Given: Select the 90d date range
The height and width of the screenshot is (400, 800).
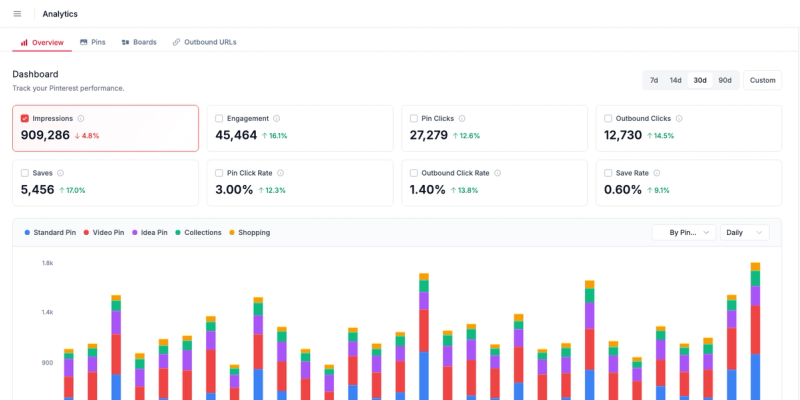Looking at the screenshot, I should coord(725,80).
